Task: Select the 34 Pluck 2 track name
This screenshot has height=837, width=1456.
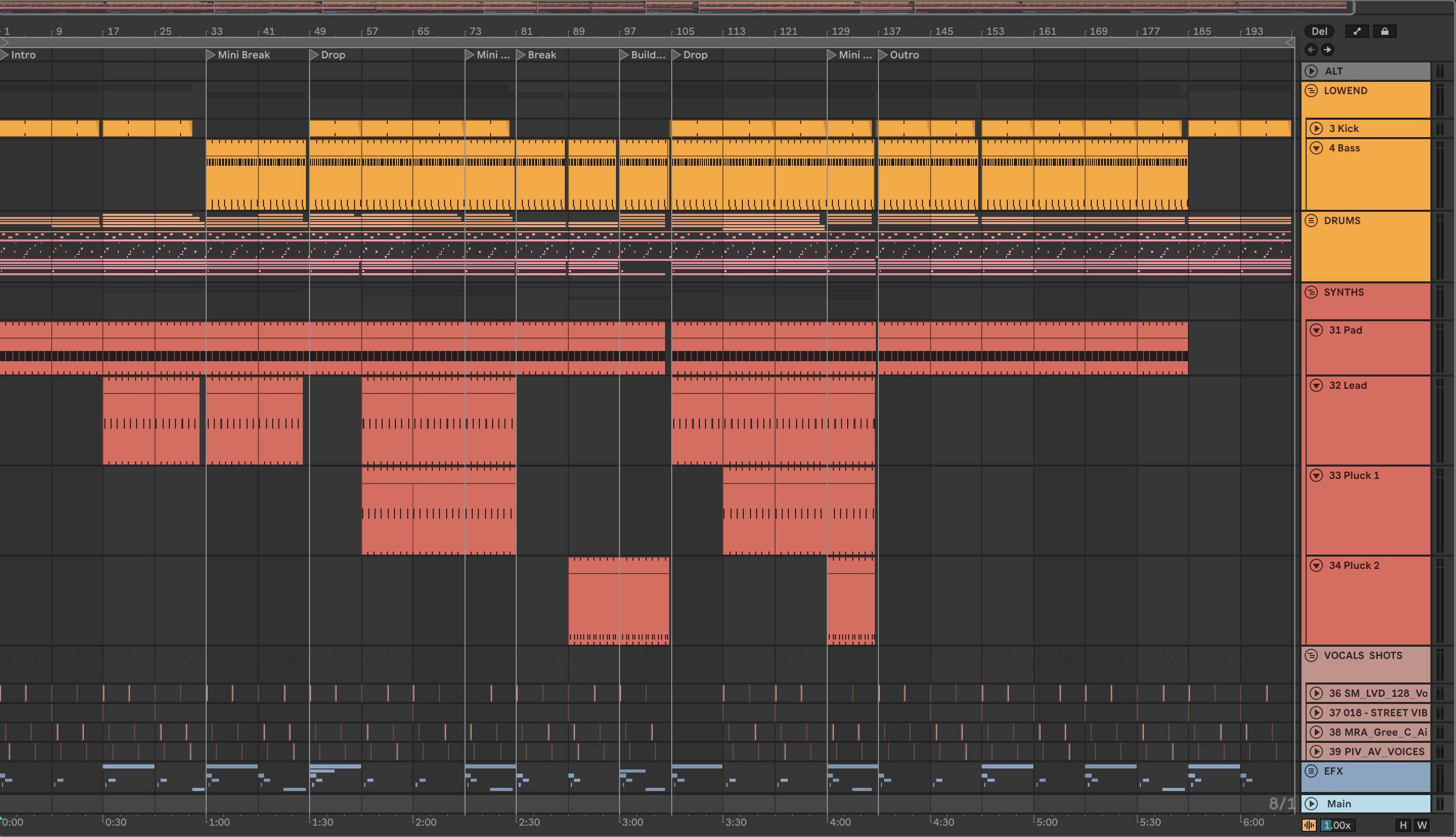Action: (x=1354, y=566)
